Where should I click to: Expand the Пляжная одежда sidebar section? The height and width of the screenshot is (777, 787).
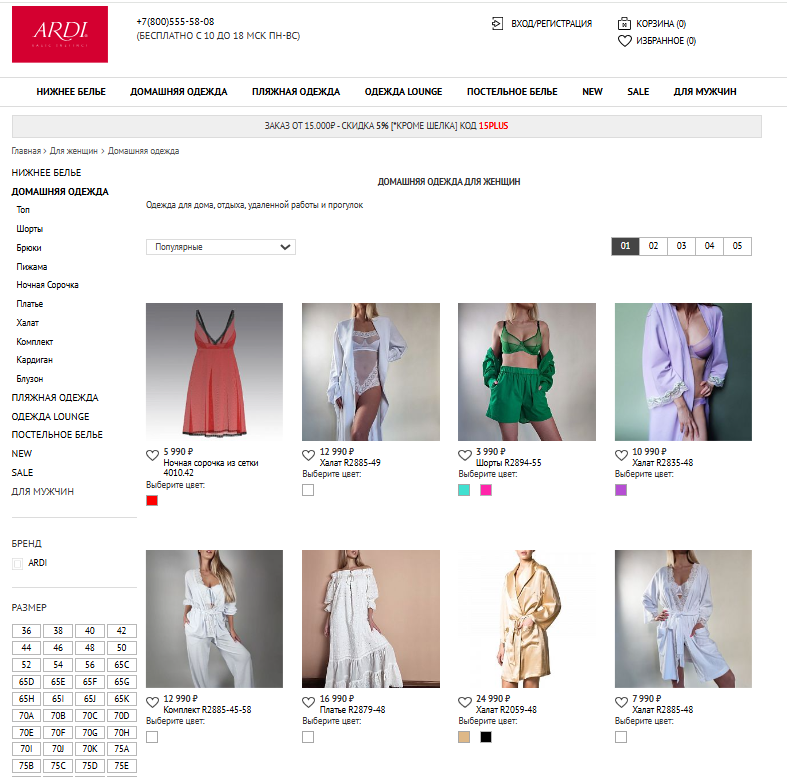point(55,397)
